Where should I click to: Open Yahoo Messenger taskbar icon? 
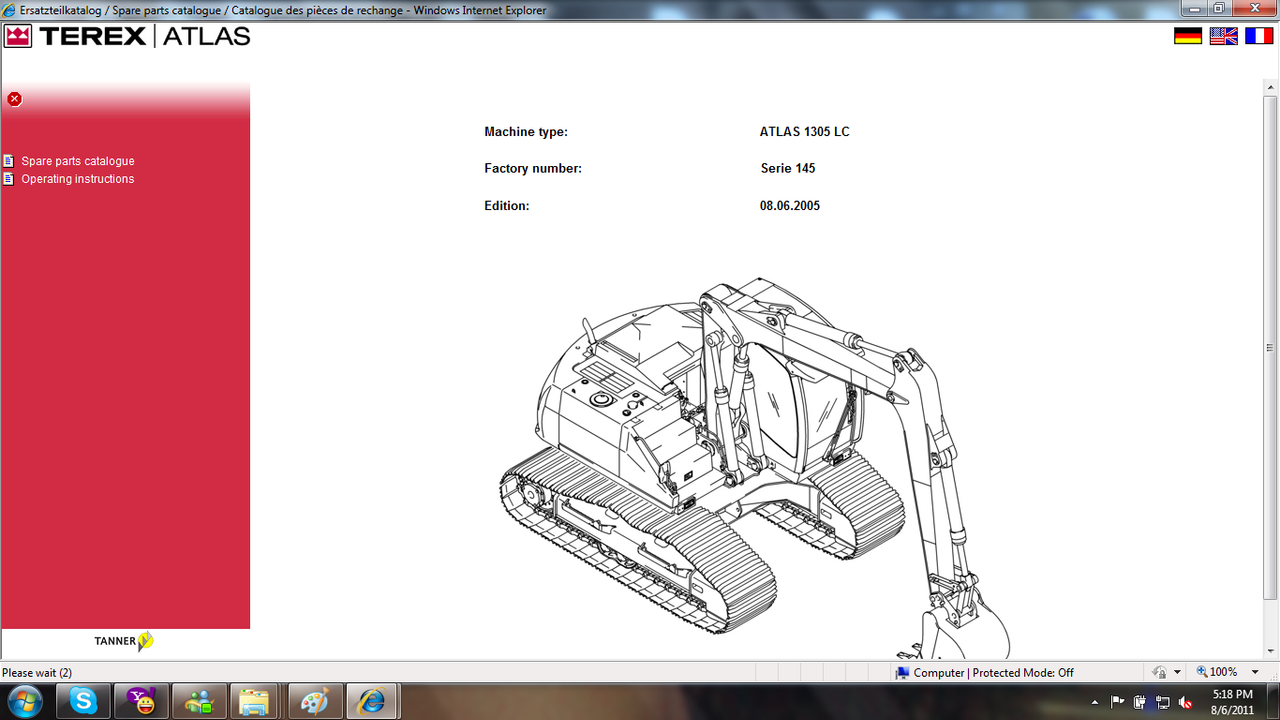click(x=141, y=702)
